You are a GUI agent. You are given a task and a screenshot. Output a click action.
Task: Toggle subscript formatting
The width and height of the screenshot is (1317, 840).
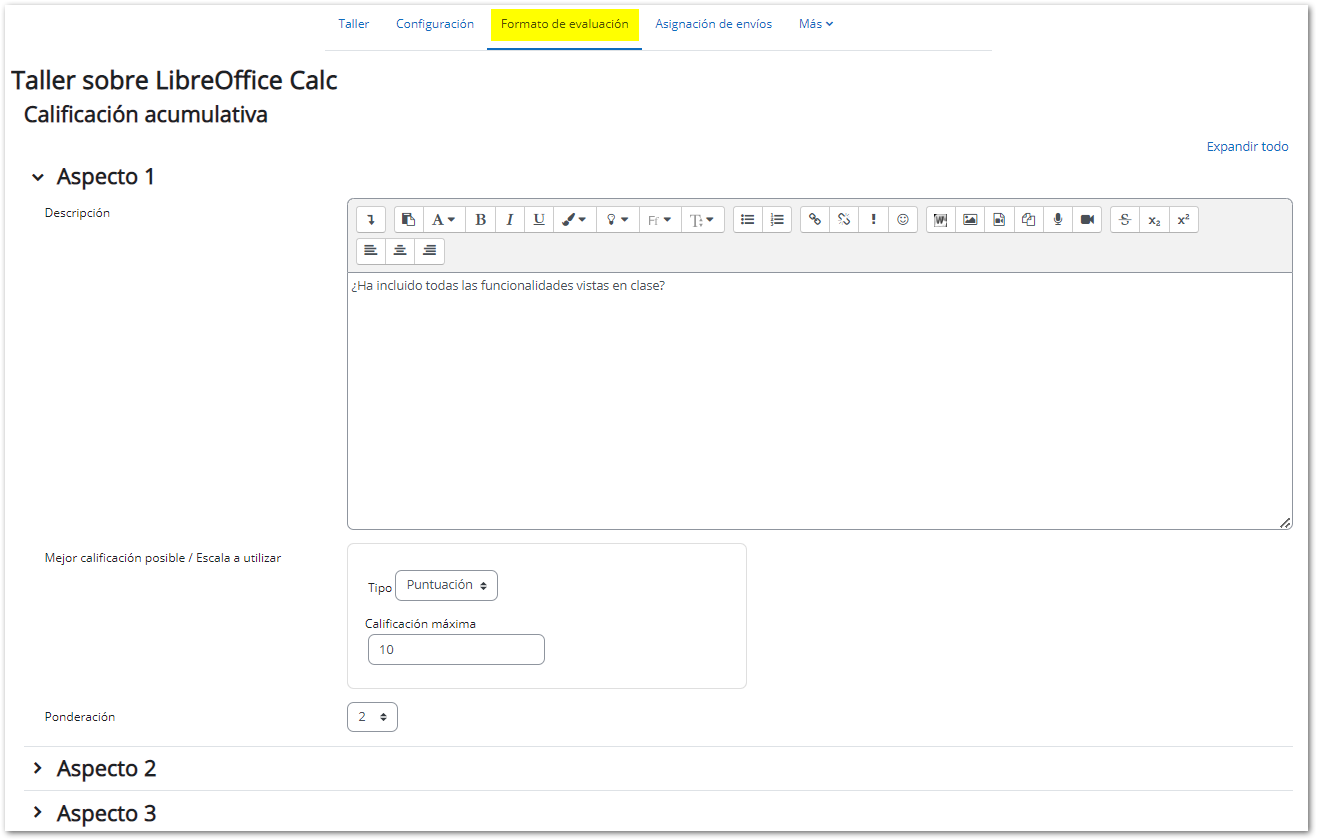1154,220
